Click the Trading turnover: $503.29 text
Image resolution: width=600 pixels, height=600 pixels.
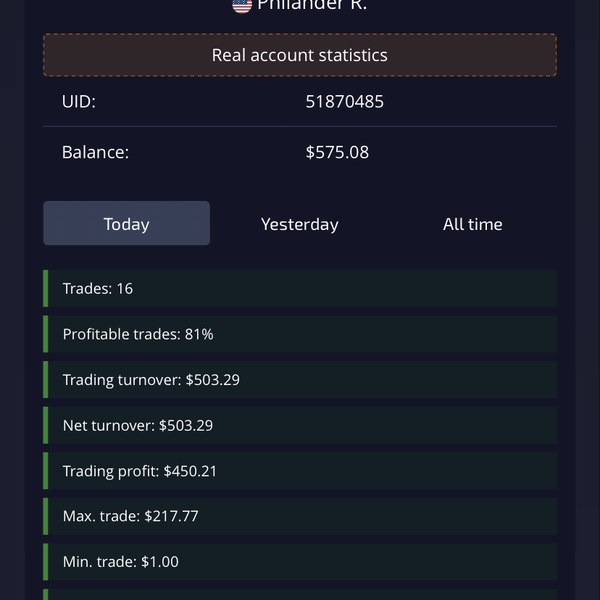[x=151, y=380]
